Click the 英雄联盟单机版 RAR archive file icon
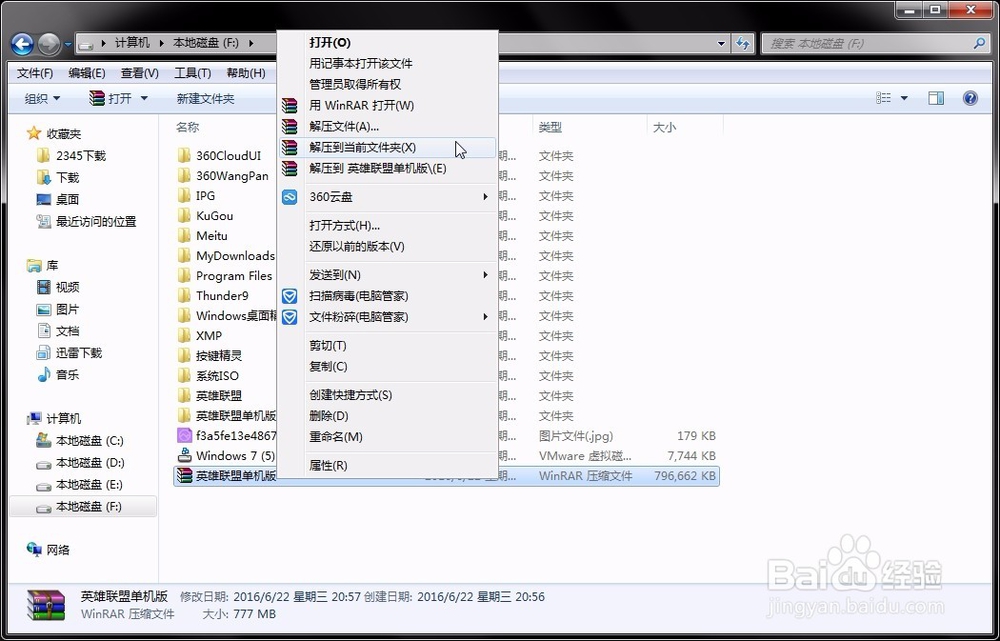Screen dimensions: 1000x641 click(184, 476)
